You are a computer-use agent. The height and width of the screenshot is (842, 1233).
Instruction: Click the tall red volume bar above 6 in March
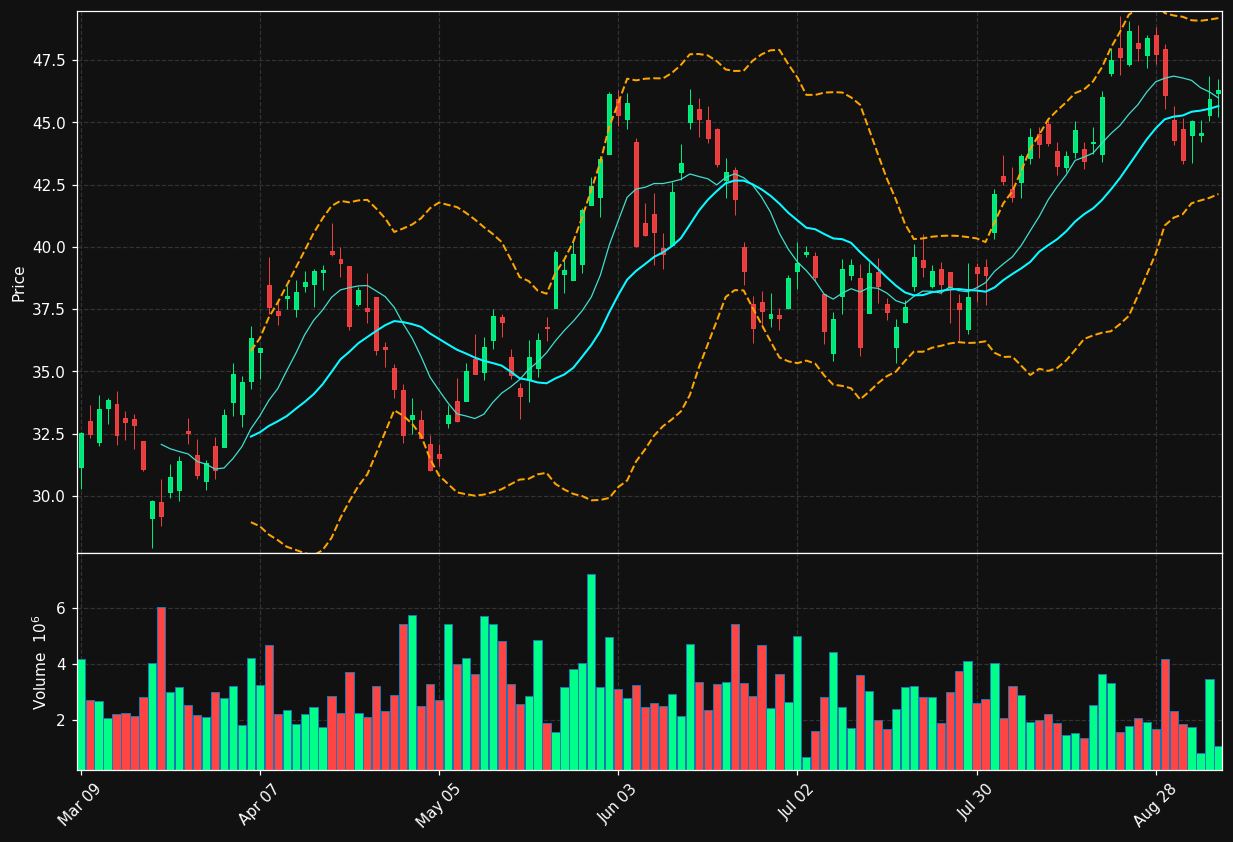[x=161, y=688]
